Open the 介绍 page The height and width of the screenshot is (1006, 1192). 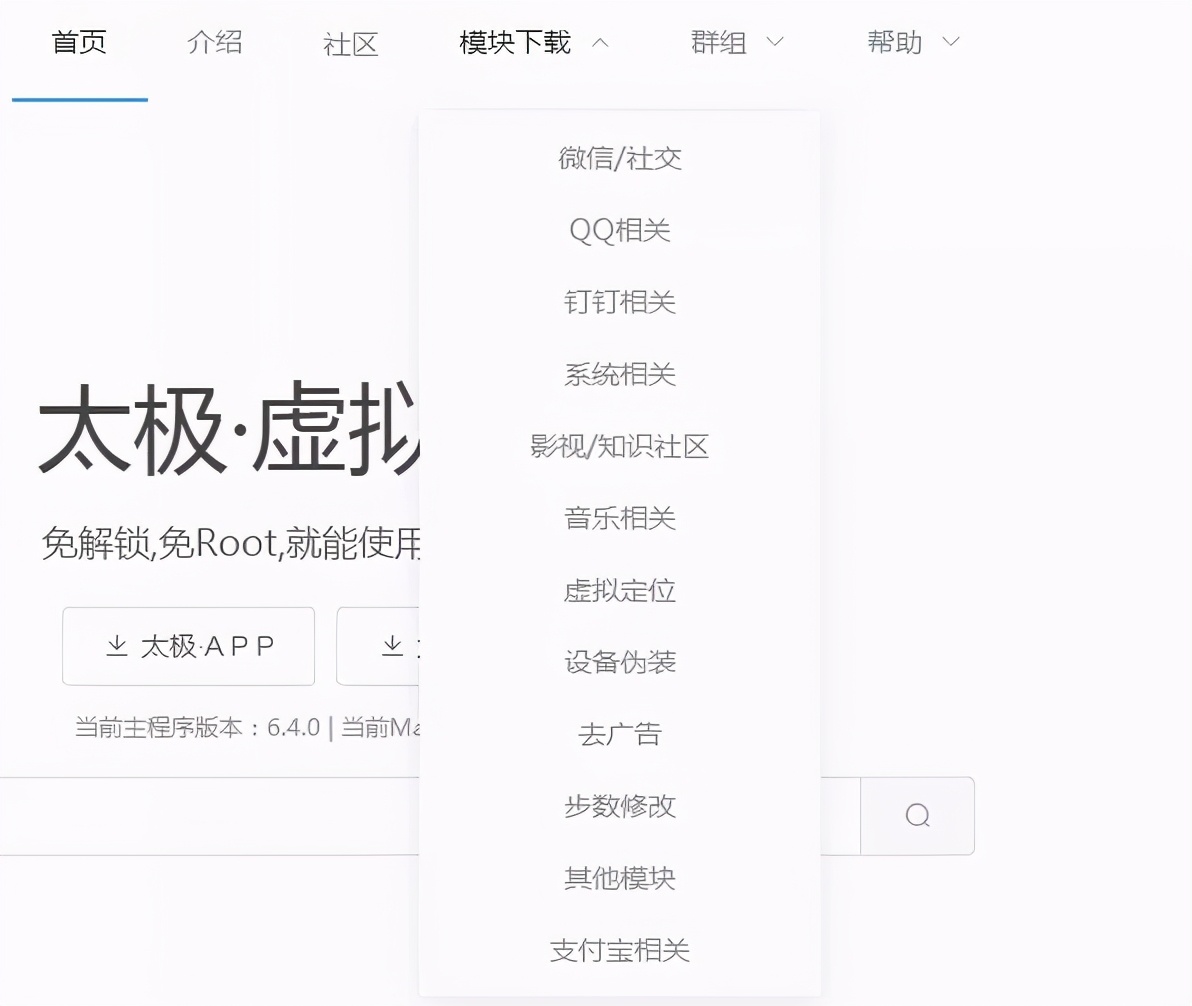[x=213, y=42]
